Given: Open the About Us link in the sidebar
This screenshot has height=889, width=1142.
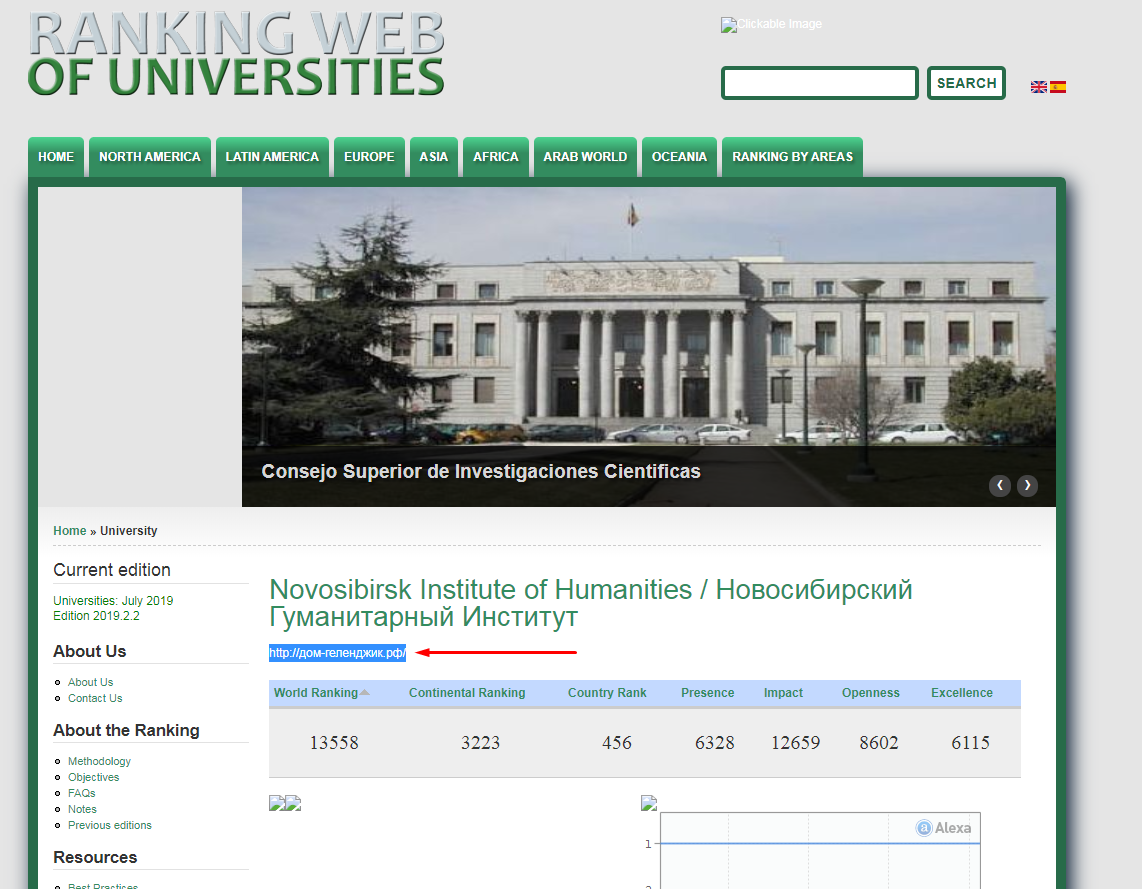Looking at the screenshot, I should pos(90,682).
